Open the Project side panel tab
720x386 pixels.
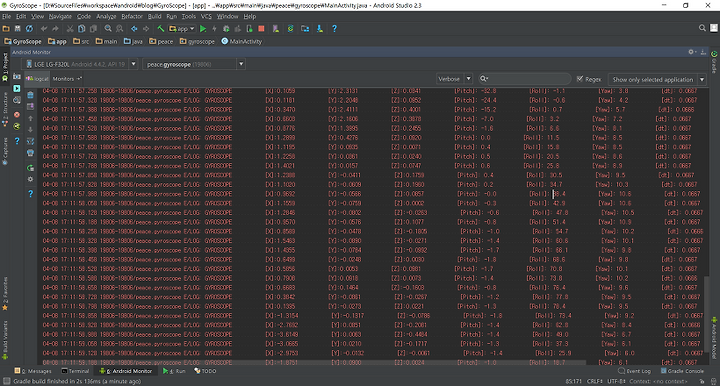click(x=5, y=67)
